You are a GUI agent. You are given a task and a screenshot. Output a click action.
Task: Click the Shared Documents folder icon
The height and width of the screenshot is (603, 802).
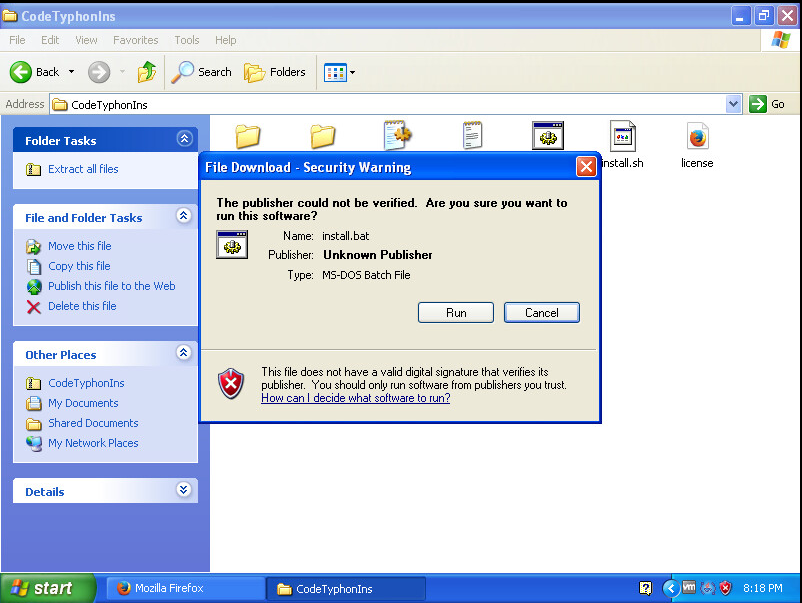[34, 424]
